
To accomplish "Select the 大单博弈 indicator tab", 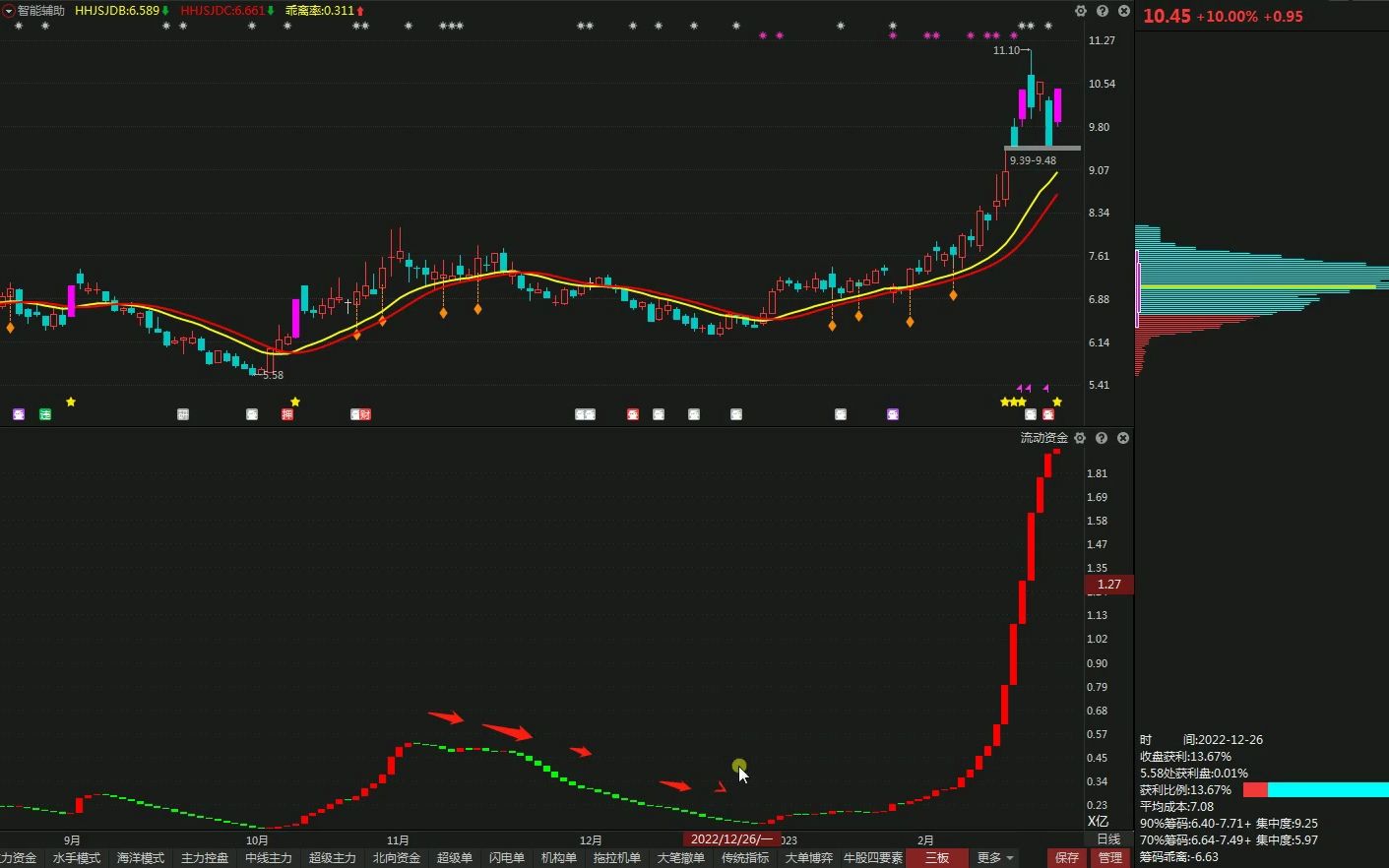I will (x=809, y=858).
